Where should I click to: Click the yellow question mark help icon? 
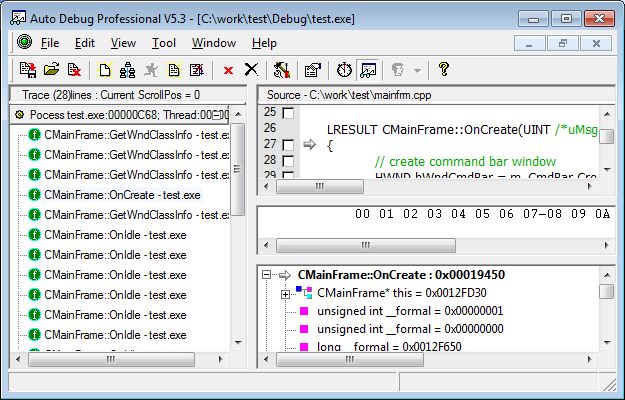(444, 70)
